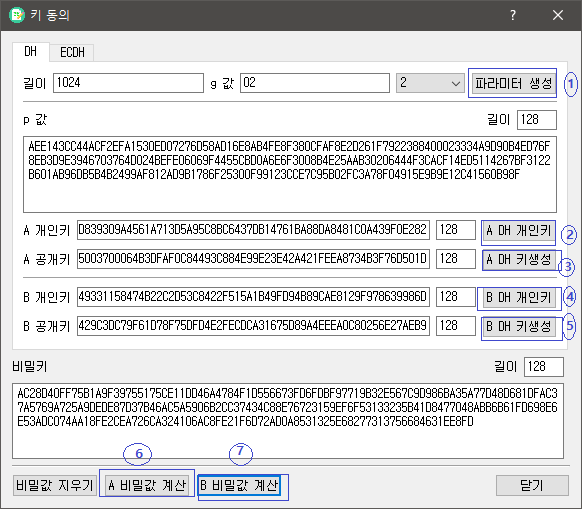This screenshot has height=509, width=582.
Task: Click the B 개인키 length field
Action: pyautogui.click(x=456, y=297)
